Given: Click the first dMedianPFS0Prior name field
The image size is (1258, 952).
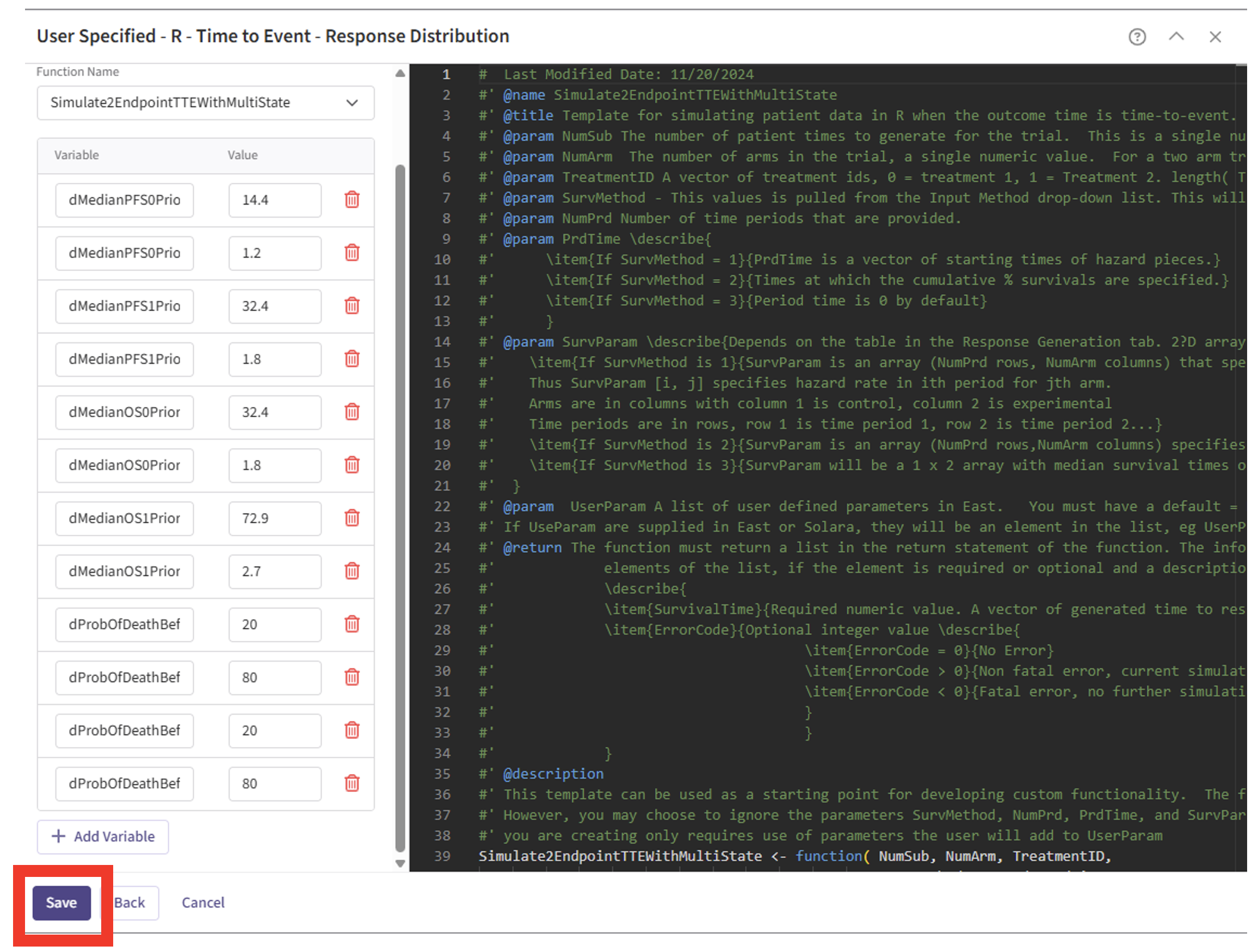Looking at the screenshot, I should pyautogui.click(x=125, y=200).
